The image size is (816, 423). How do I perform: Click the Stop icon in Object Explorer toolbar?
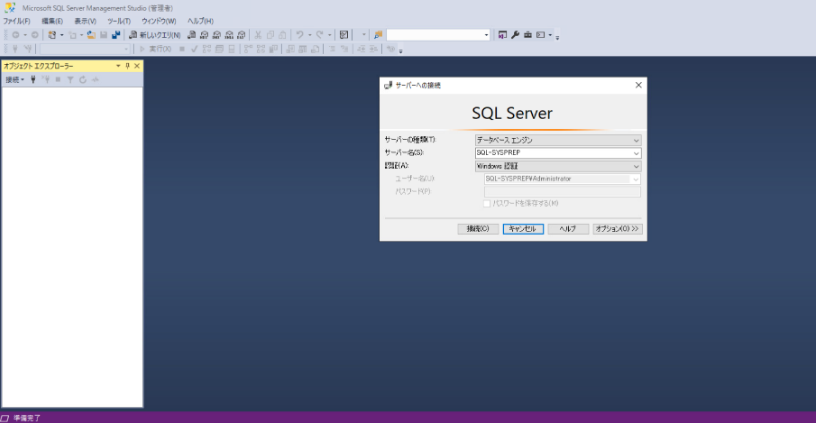click(58, 80)
